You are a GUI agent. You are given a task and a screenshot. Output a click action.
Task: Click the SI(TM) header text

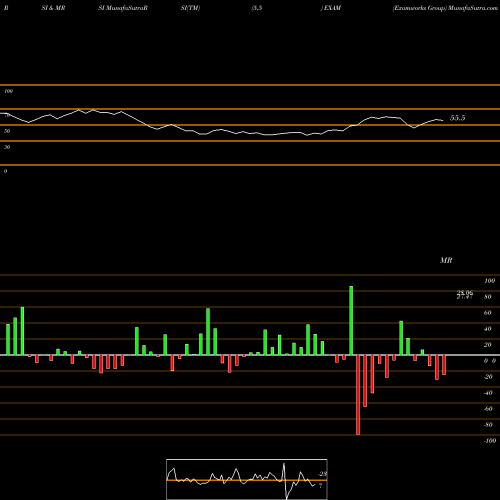(x=190, y=8)
